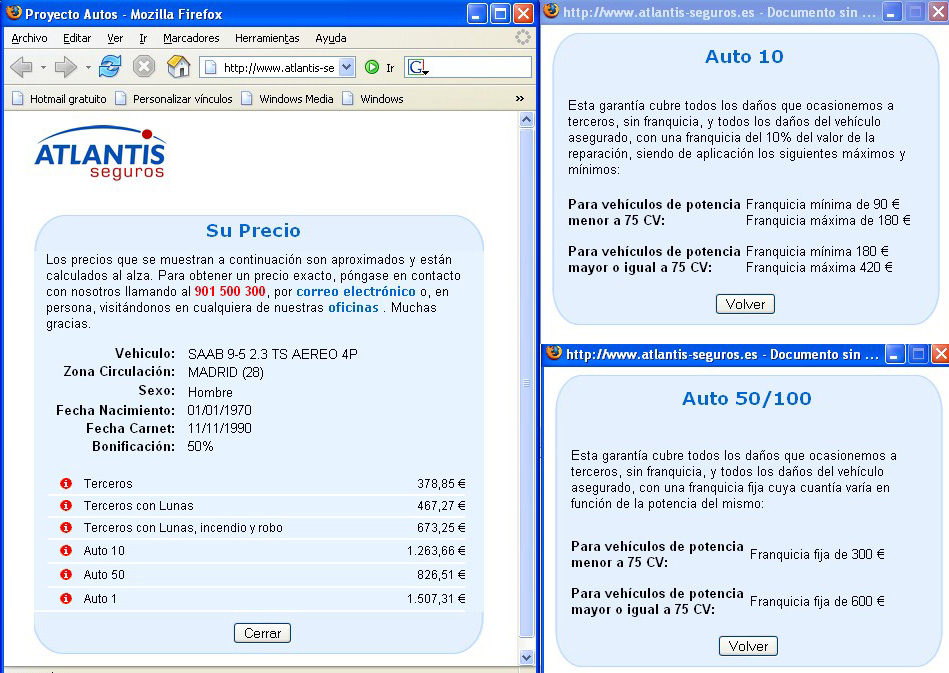
Task: Reload the page with the refresh icon
Action: pyautogui.click(x=110, y=67)
